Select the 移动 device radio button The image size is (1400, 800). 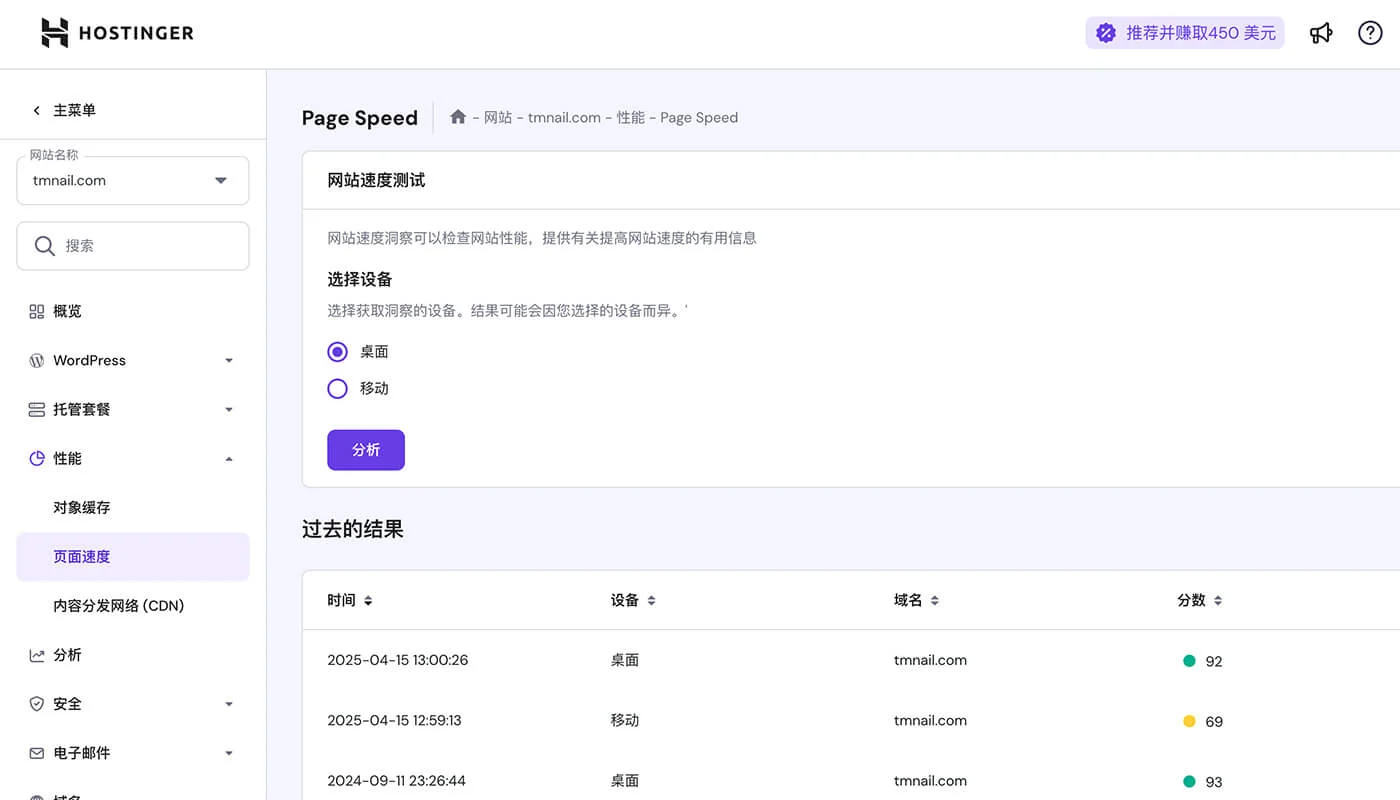tap(337, 388)
